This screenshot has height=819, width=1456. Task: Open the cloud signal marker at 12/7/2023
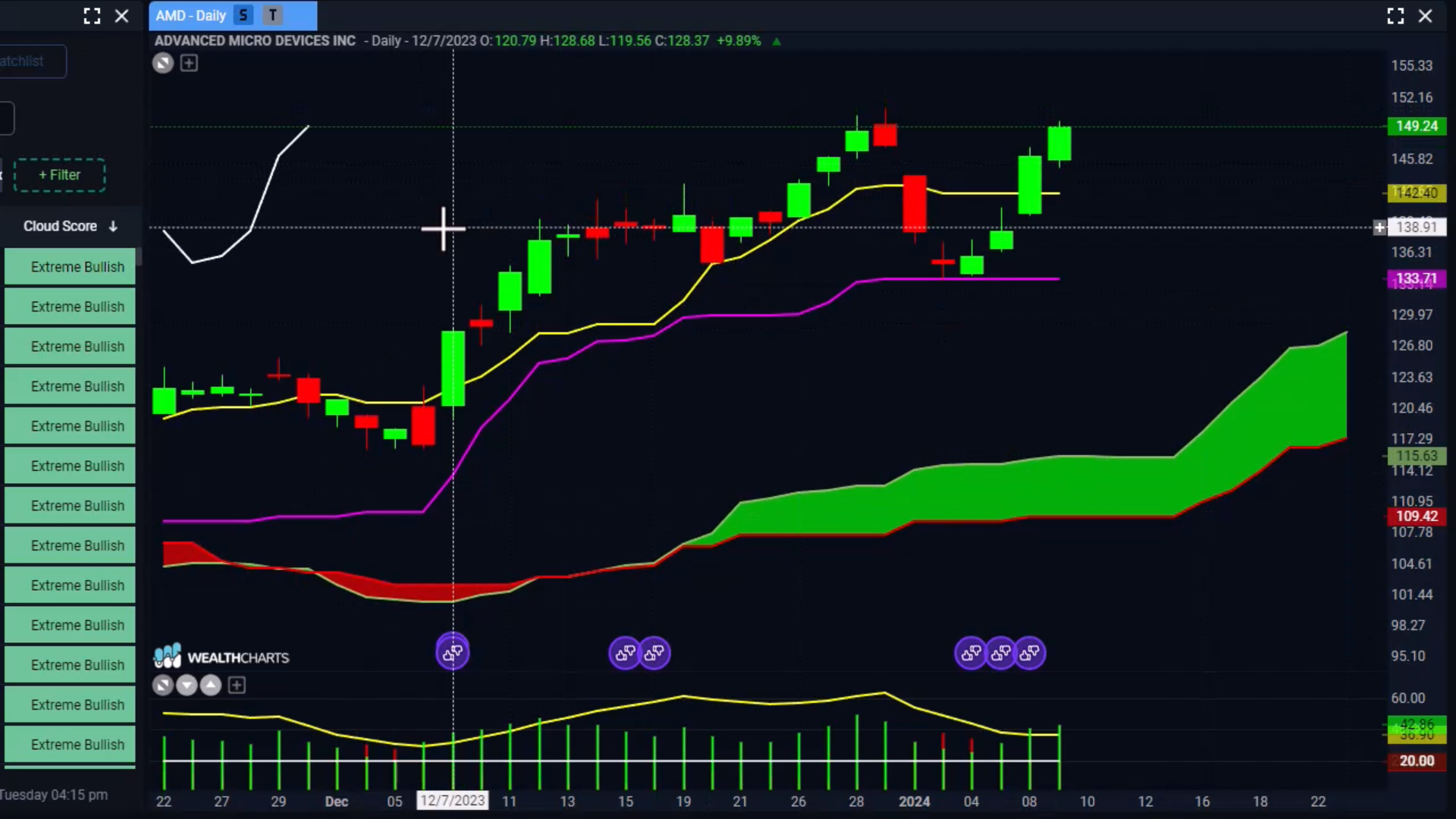pyautogui.click(x=453, y=652)
